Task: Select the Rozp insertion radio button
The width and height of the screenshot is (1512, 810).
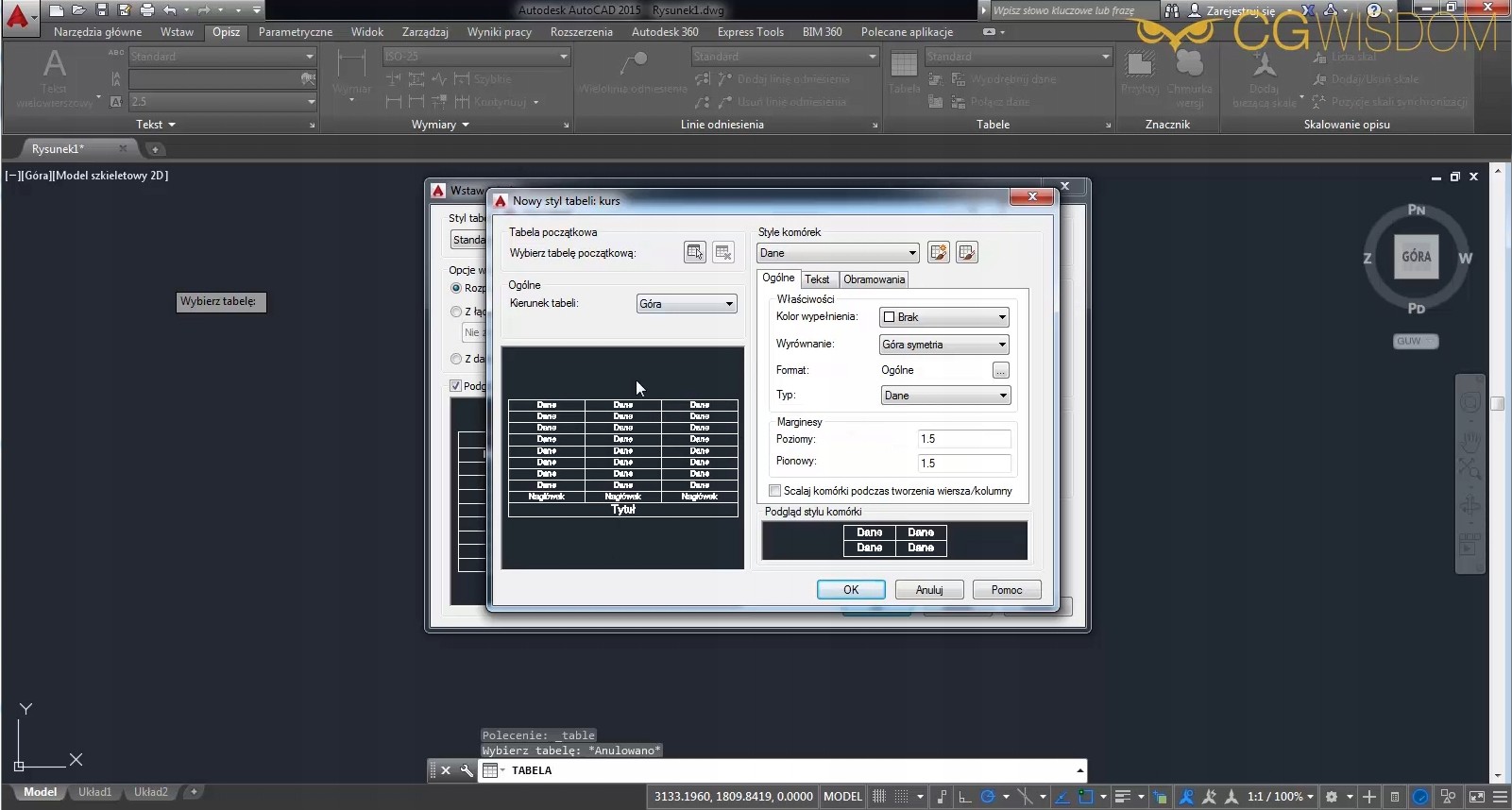Action: pos(456,288)
